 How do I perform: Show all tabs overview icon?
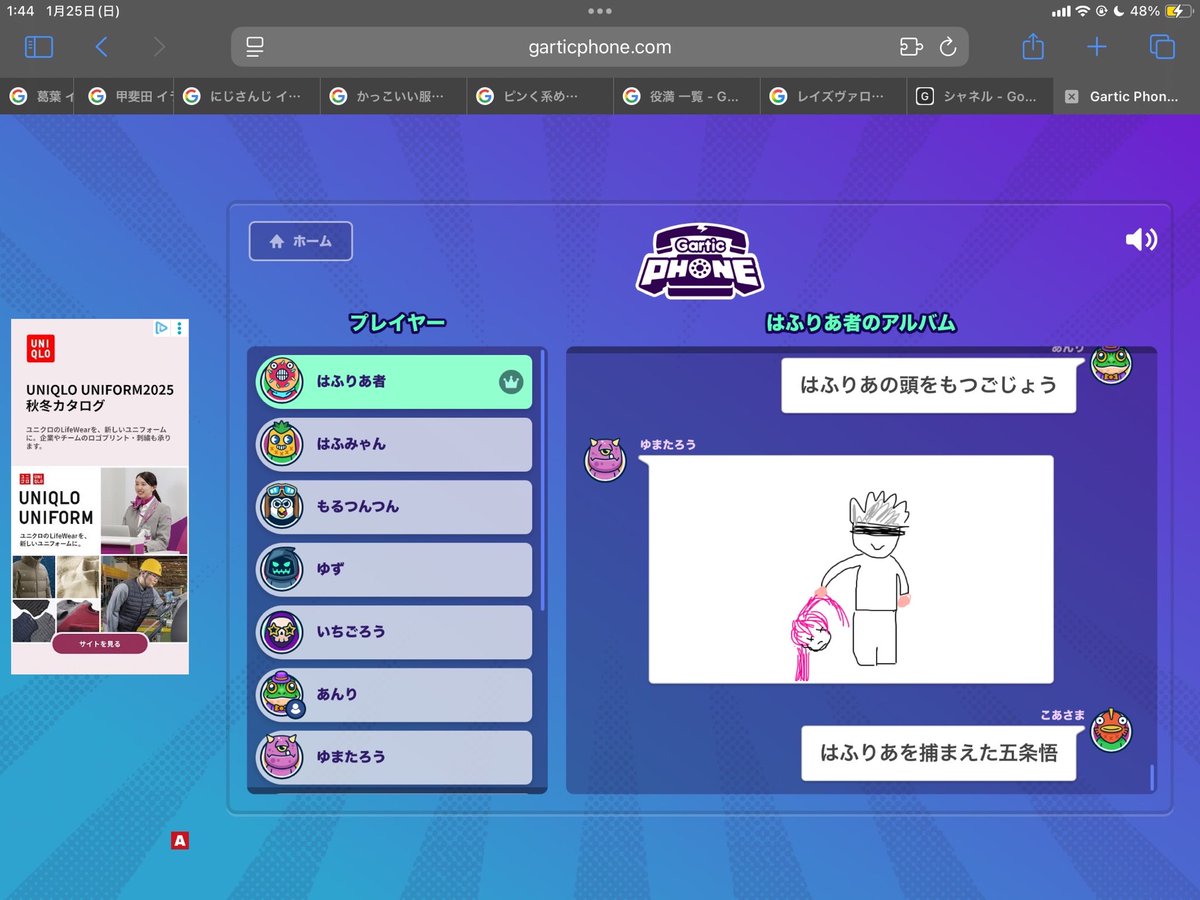pyautogui.click(x=1161, y=47)
